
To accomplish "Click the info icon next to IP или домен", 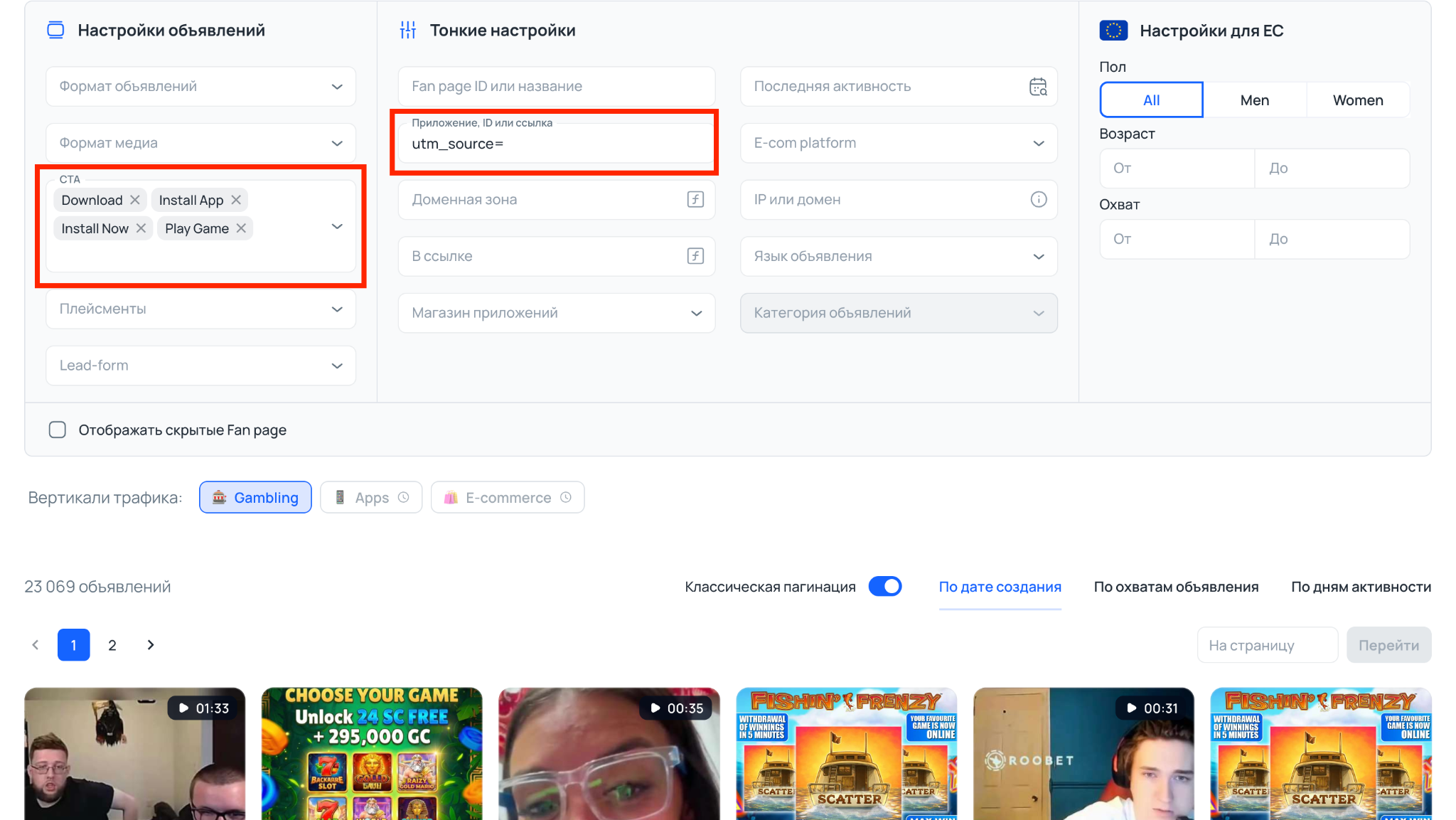I will (1039, 200).
